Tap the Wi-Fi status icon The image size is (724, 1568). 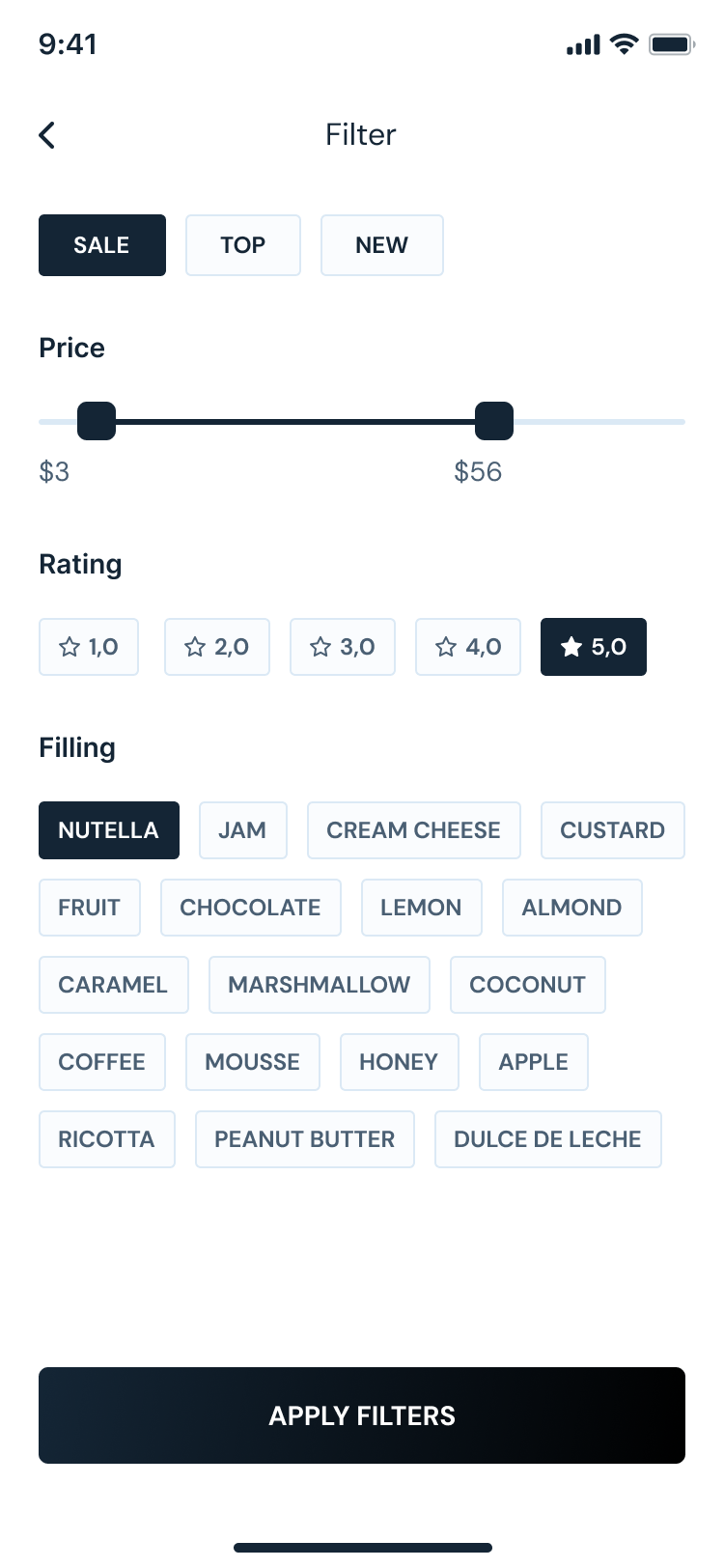click(x=625, y=44)
